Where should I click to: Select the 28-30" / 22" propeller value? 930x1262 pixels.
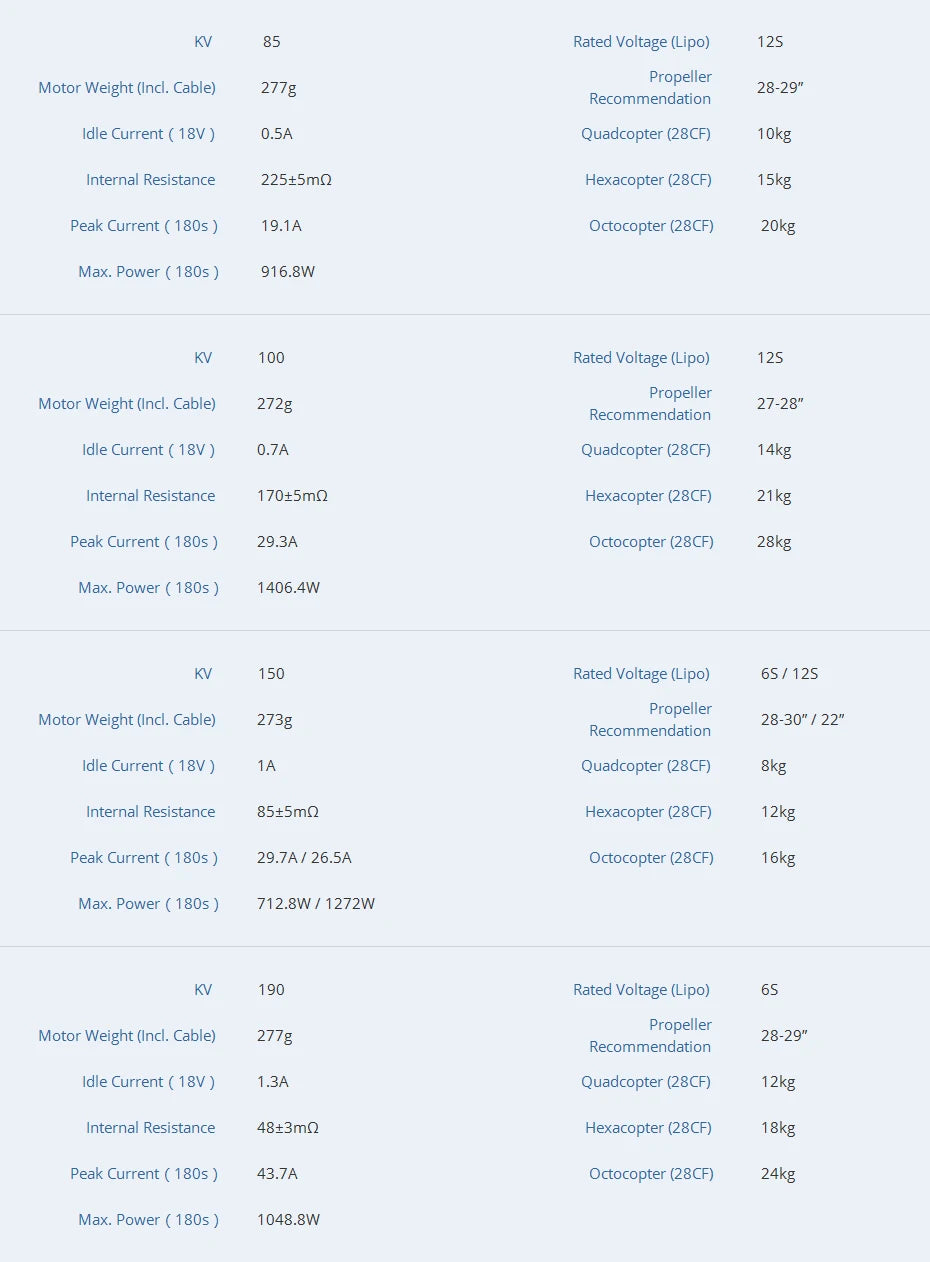click(802, 720)
